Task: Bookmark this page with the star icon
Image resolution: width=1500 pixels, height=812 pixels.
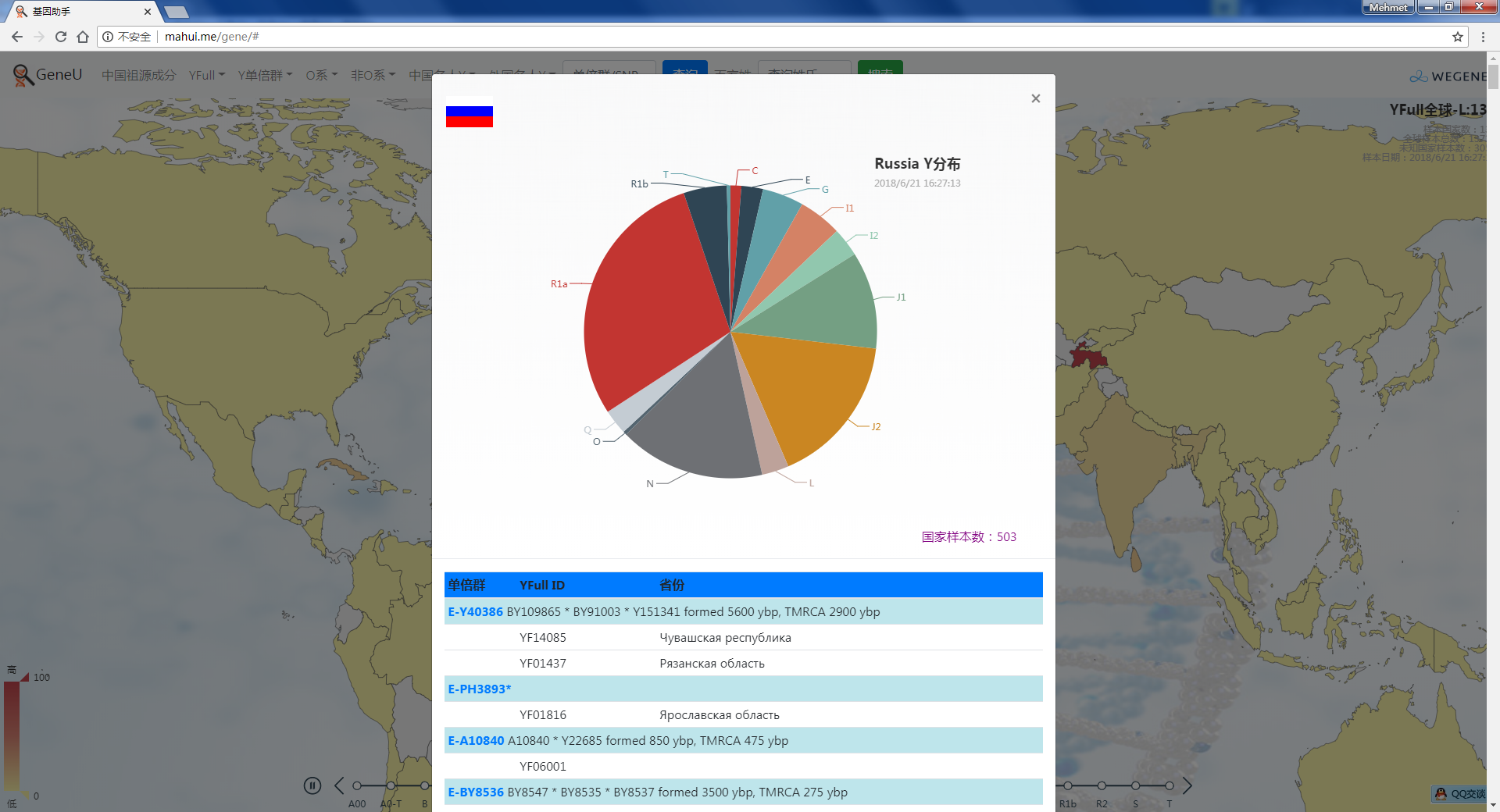Action: point(1457,37)
